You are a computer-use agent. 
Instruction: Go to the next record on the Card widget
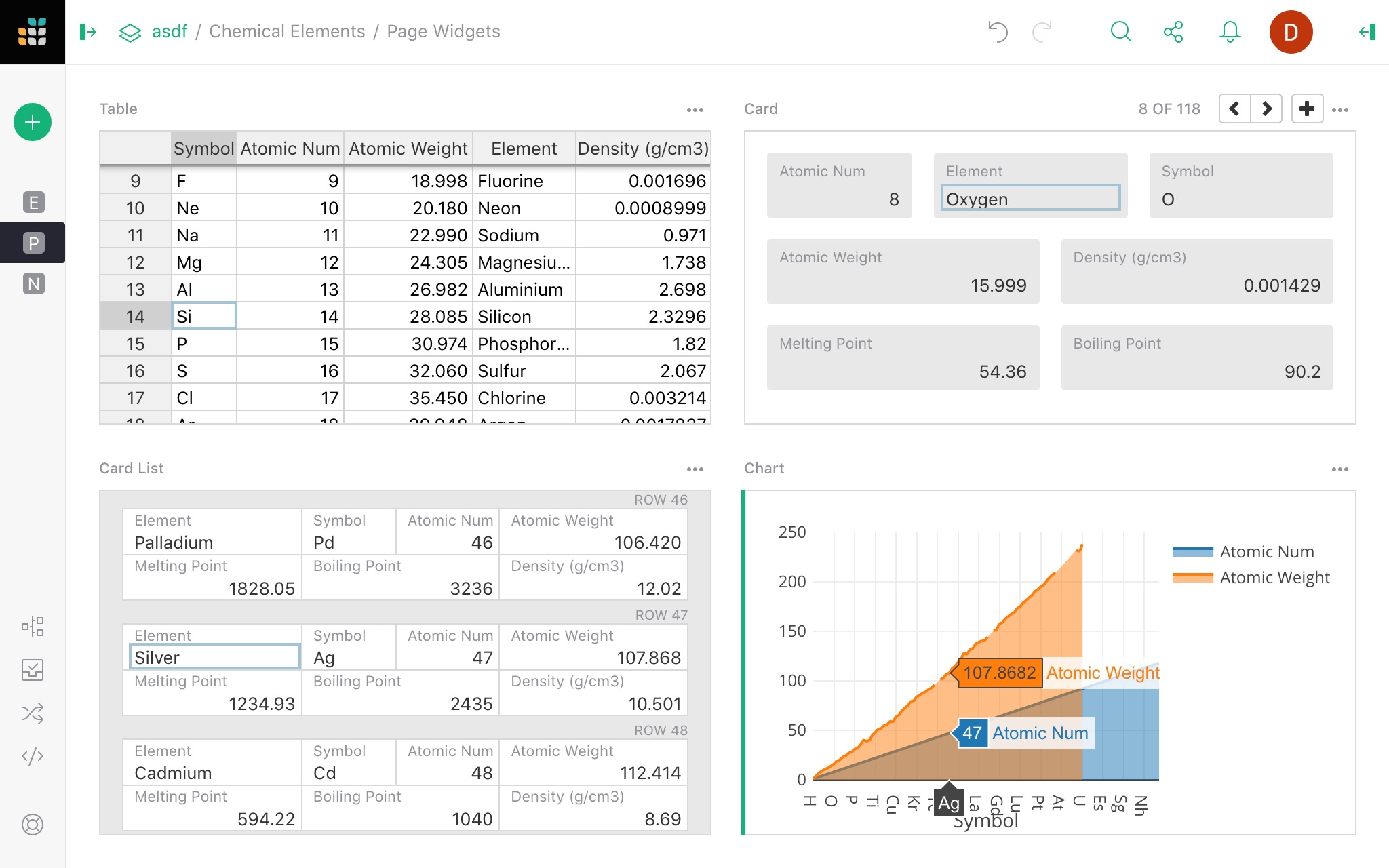point(1266,108)
